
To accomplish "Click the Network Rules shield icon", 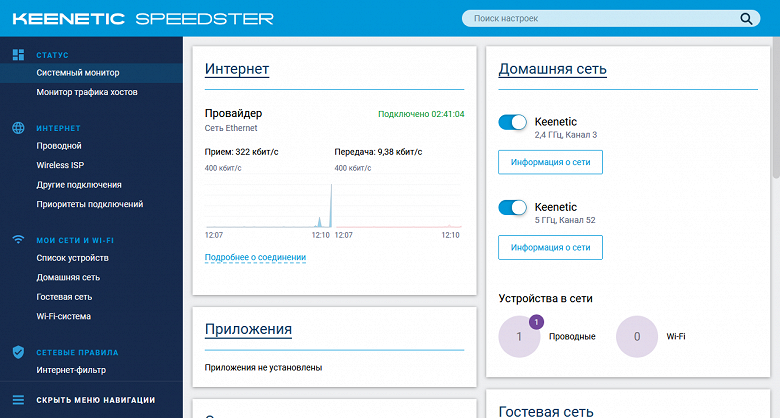I will [18, 352].
